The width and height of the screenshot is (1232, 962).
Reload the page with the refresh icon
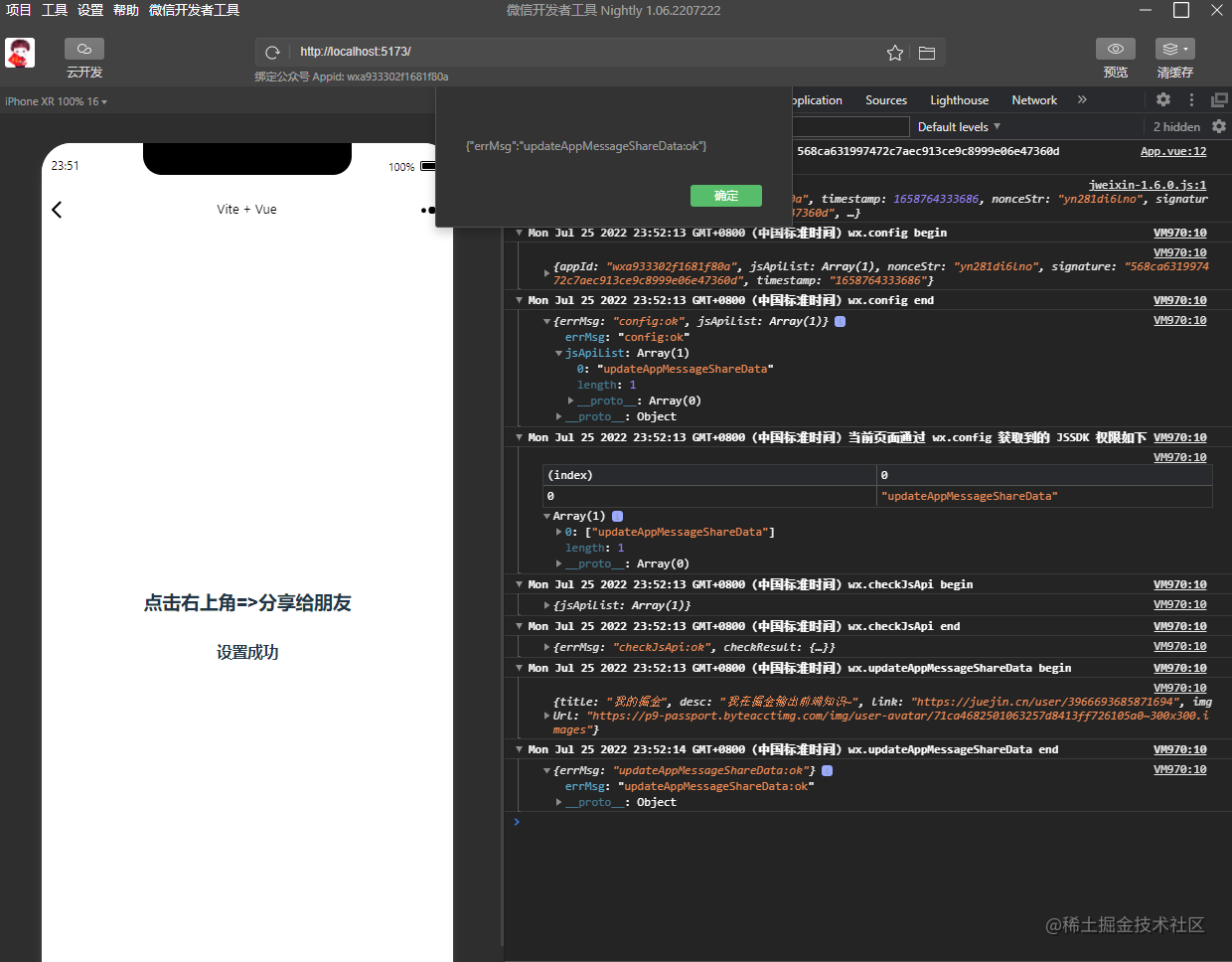coord(272,53)
